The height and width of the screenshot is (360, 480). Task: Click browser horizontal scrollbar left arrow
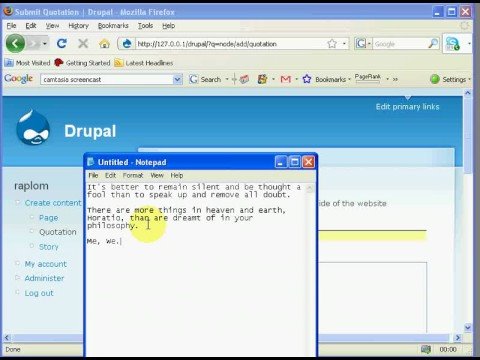[x=7, y=337]
